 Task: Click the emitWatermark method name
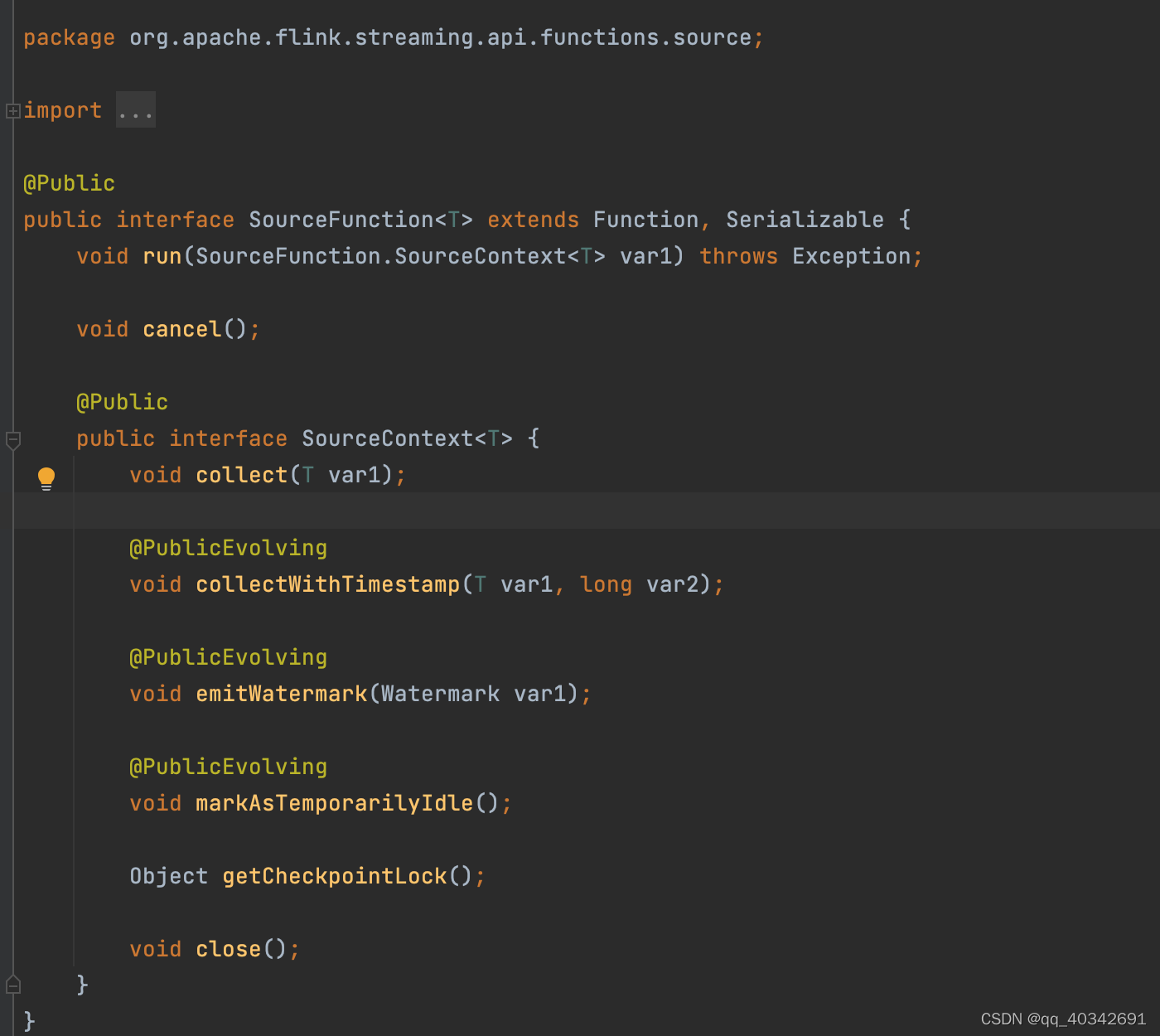click(281, 694)
